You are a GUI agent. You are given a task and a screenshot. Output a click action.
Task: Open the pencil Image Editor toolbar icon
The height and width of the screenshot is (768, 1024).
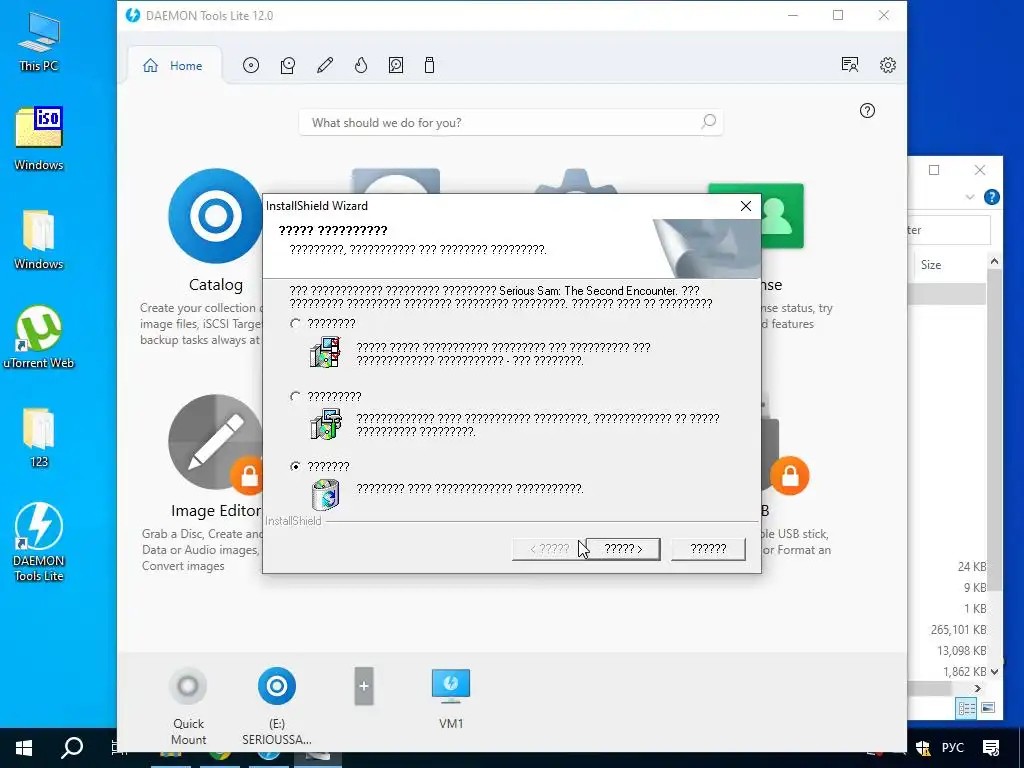[325, 65]
